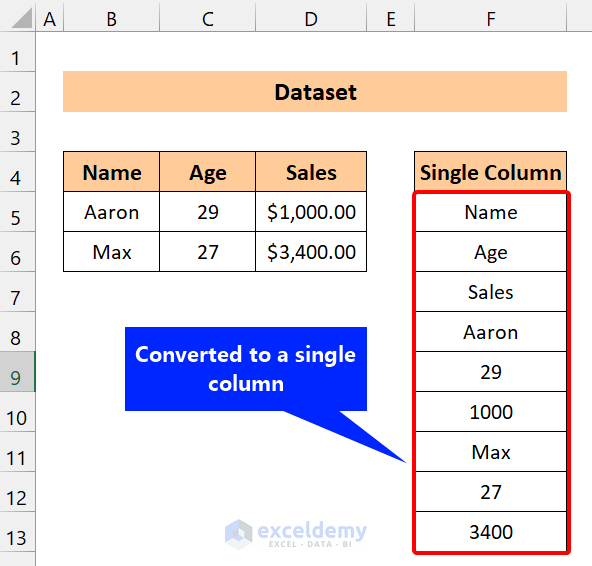Click cell containing Aaron in column B
592x566 pixels.
click(111, 212)
